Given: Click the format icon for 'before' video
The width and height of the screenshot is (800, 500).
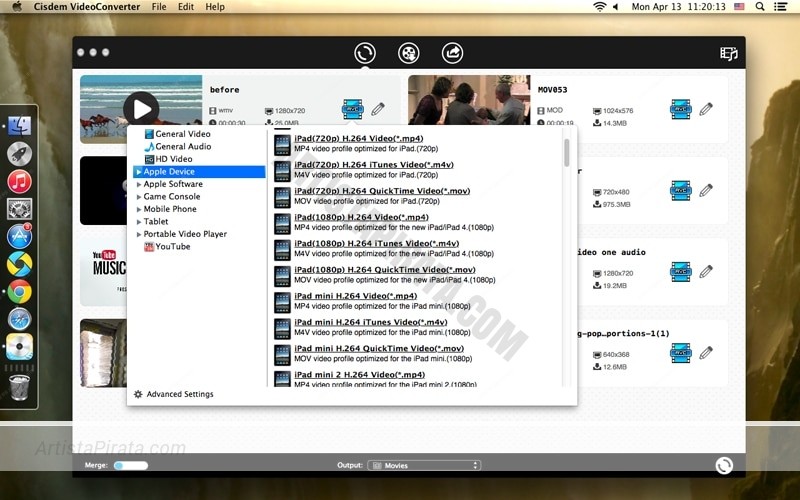Looking at the screenshot, I should pyautogui.click(x=353, y=109).
